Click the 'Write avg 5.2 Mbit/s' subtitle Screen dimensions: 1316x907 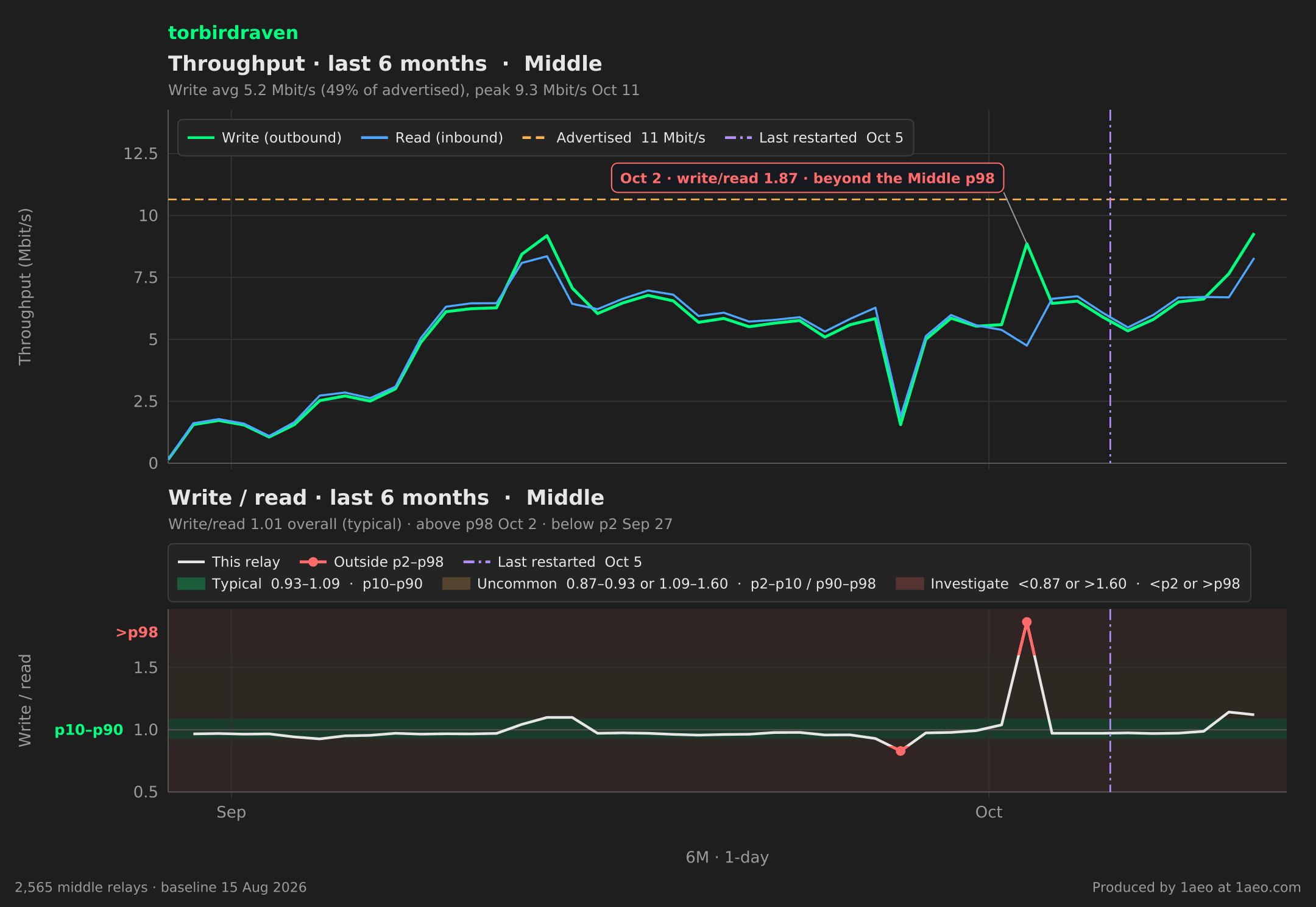click(x=404, y=90)
